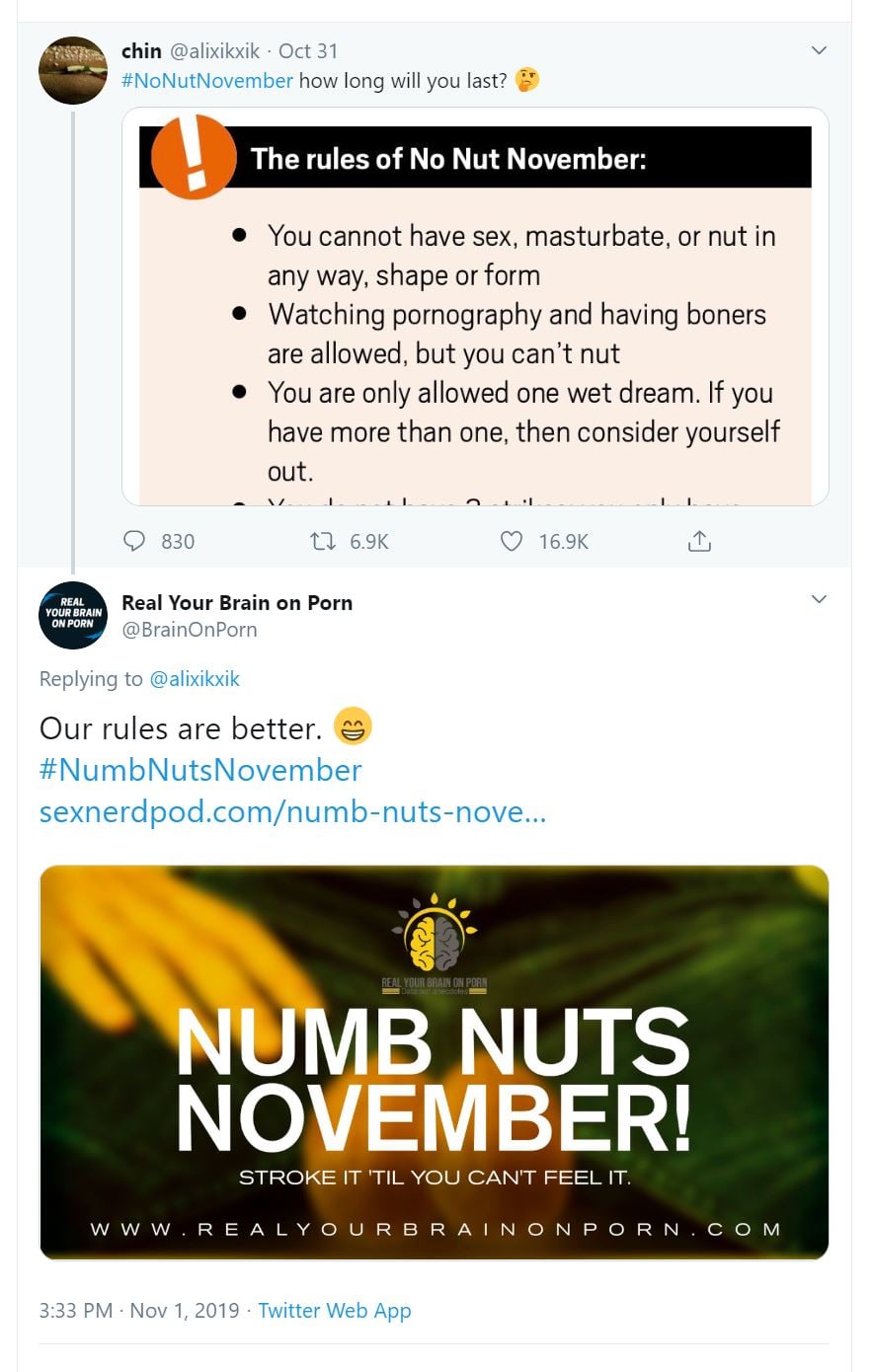873x1372 pixels.
Task: Open the #NoNutNovember hashtag
Action: pos(206,81)
